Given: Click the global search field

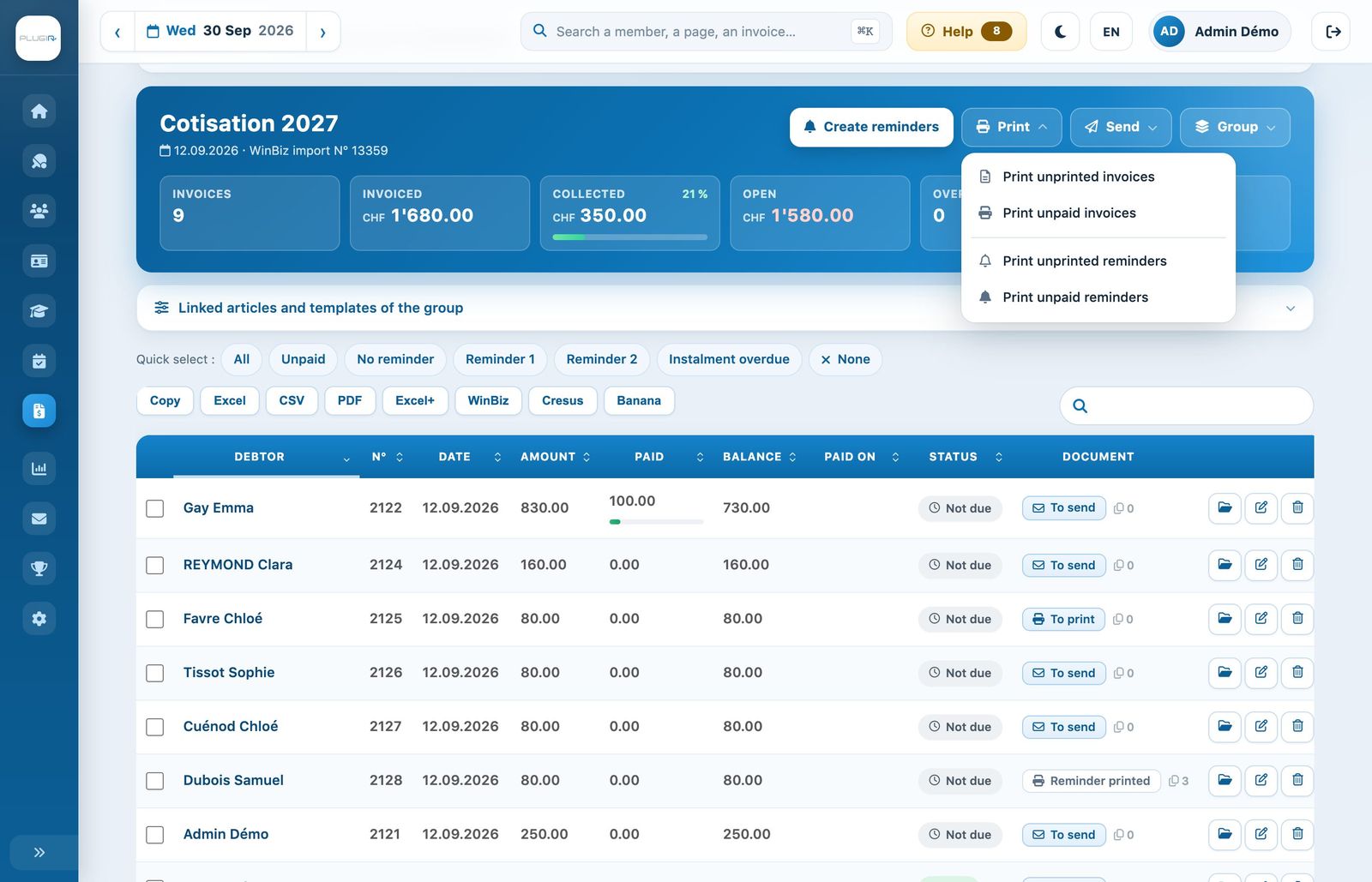Looking at the screenshot, I should coord(707,32).
